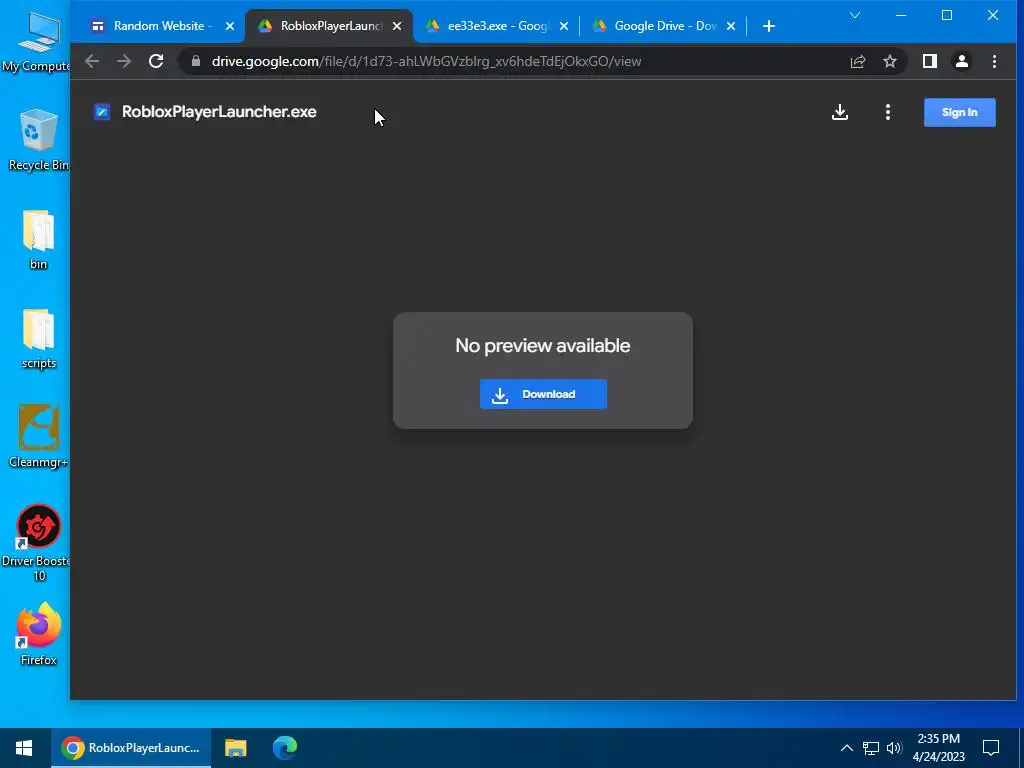Click the browser forward arrow
This screenshot has height=768, width=1024.
click(x=123, y=61)
